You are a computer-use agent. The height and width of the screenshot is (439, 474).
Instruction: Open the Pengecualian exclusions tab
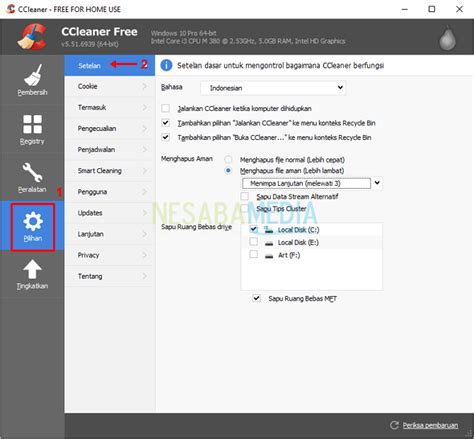click(110, 128)
